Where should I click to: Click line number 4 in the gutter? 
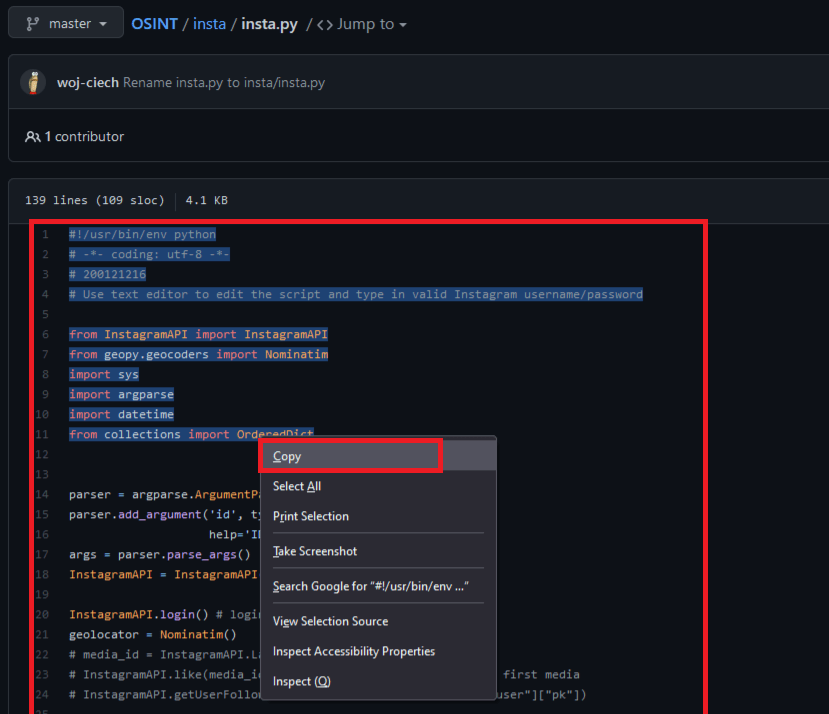[45, 295]
